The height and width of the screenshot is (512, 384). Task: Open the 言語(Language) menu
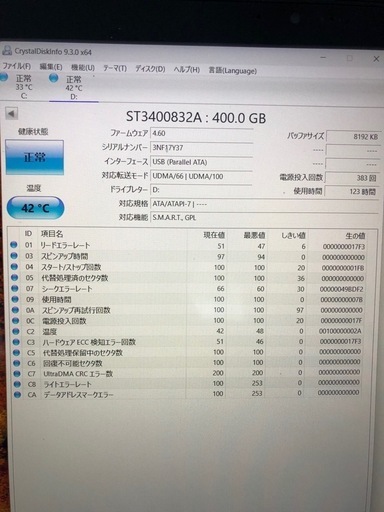[x=232, y=71]
